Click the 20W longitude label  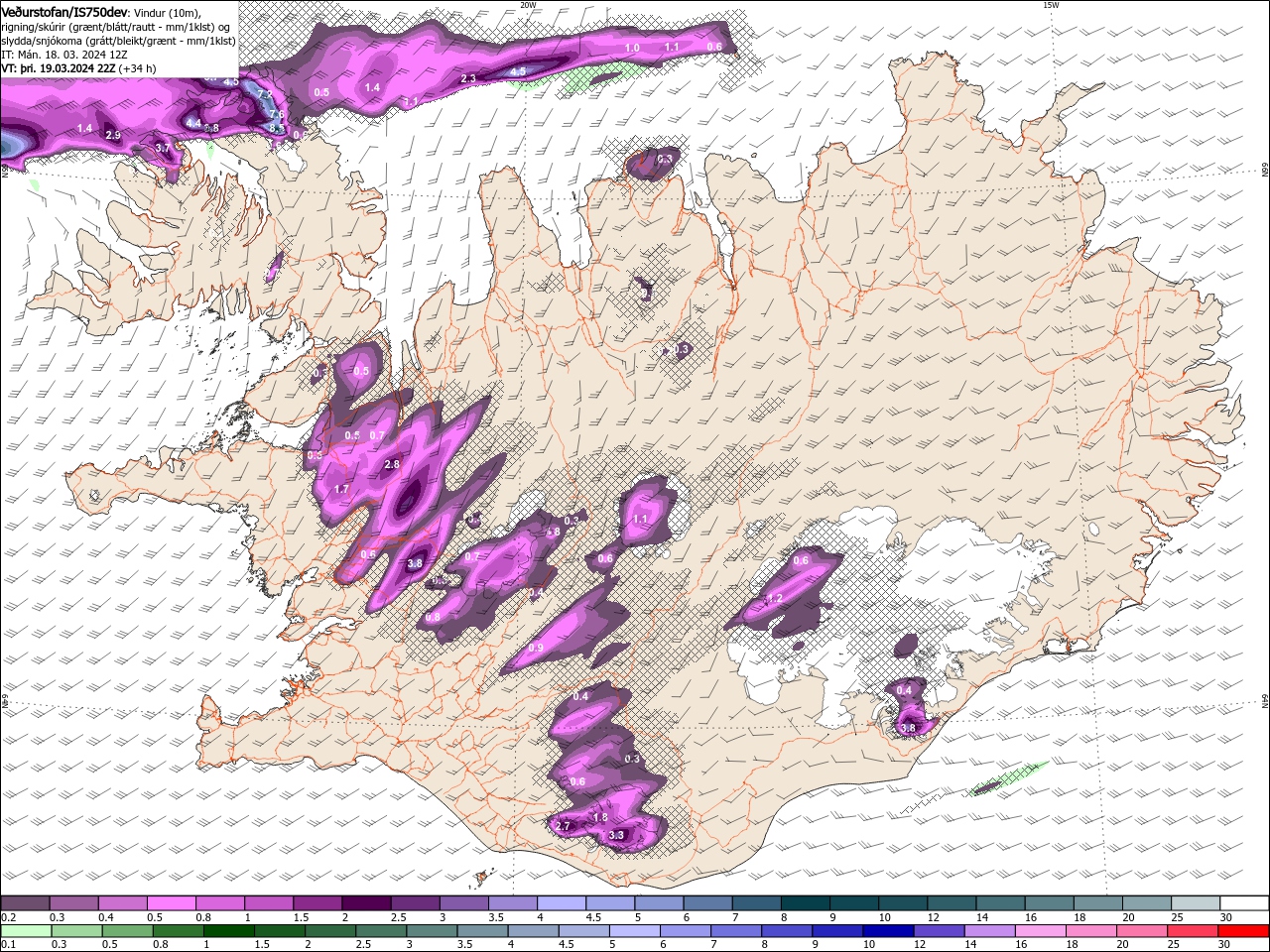pos(528,5)
